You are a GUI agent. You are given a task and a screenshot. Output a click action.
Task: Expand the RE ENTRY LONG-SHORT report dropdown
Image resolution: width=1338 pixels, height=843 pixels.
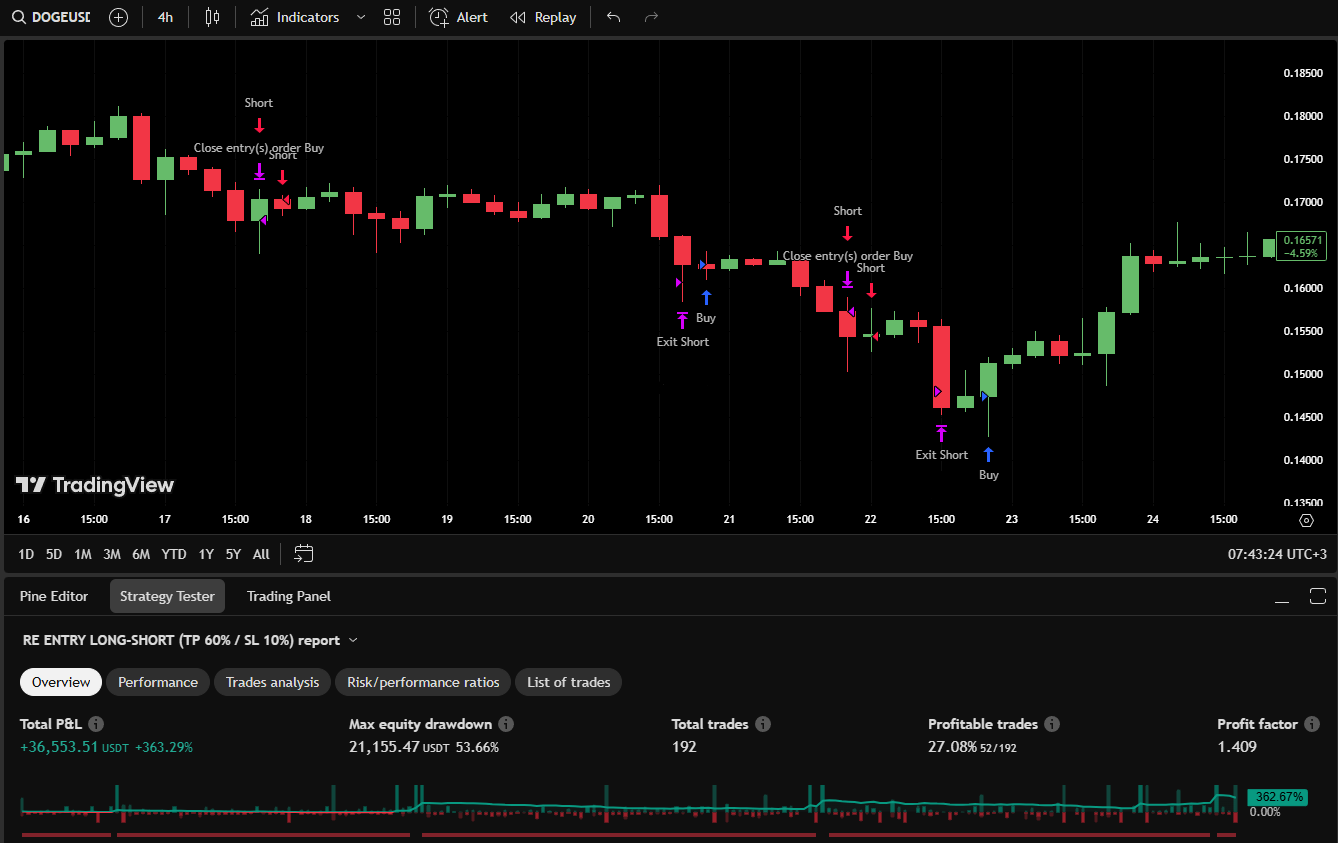(353, 640)
